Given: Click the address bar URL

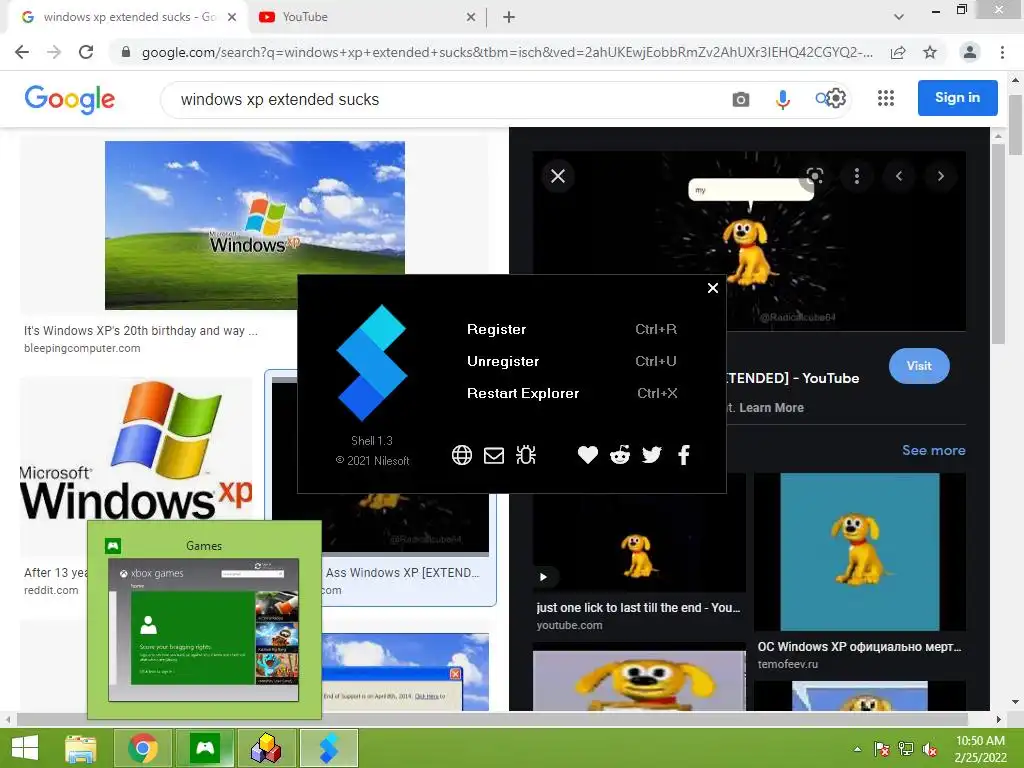Looking at the screenshot, I should (x=507, y=52).
